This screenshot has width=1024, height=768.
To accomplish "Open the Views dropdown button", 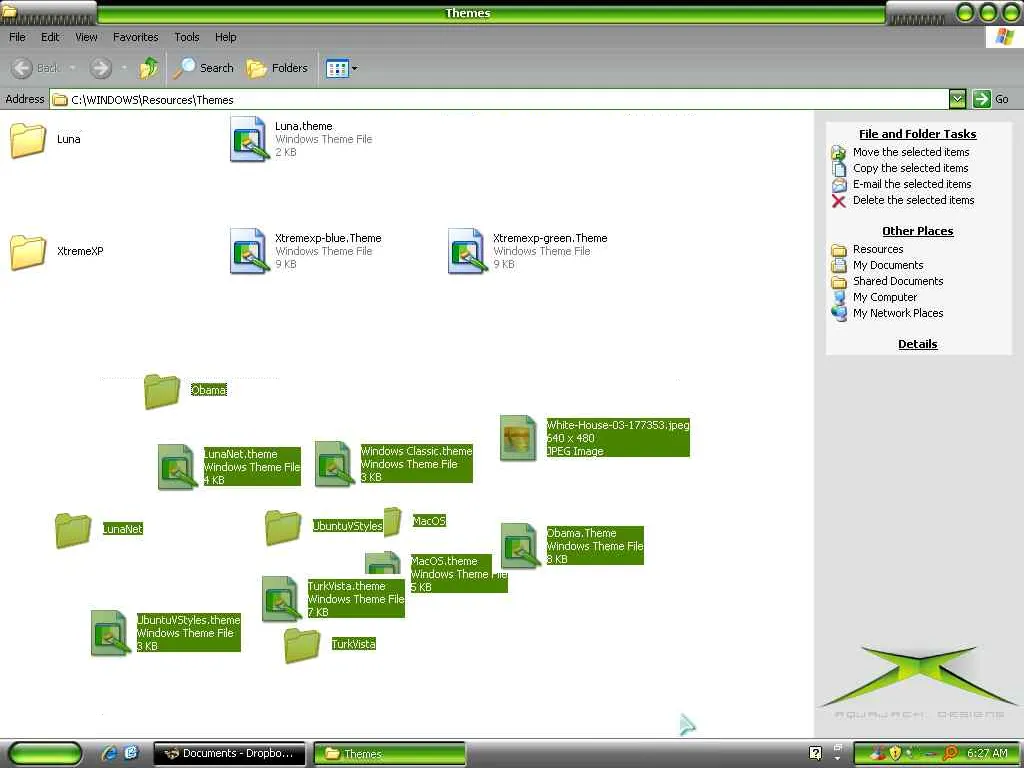I will pyautogui.click(x=342, y=68).
